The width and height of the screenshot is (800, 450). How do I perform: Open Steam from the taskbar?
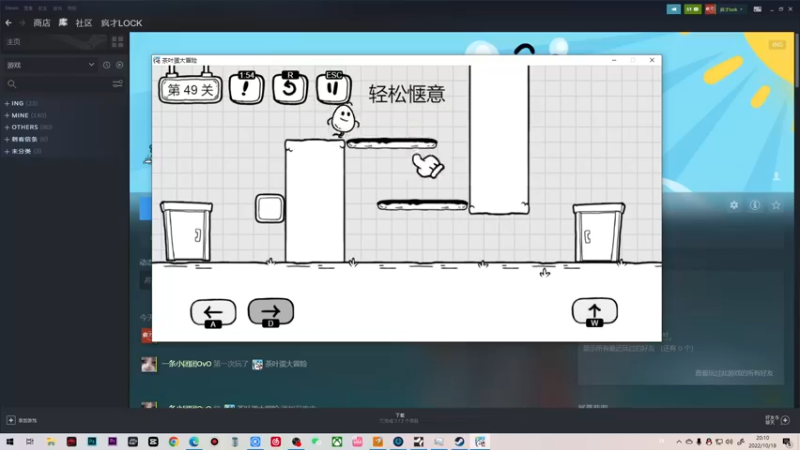click(x=459, y=442)
